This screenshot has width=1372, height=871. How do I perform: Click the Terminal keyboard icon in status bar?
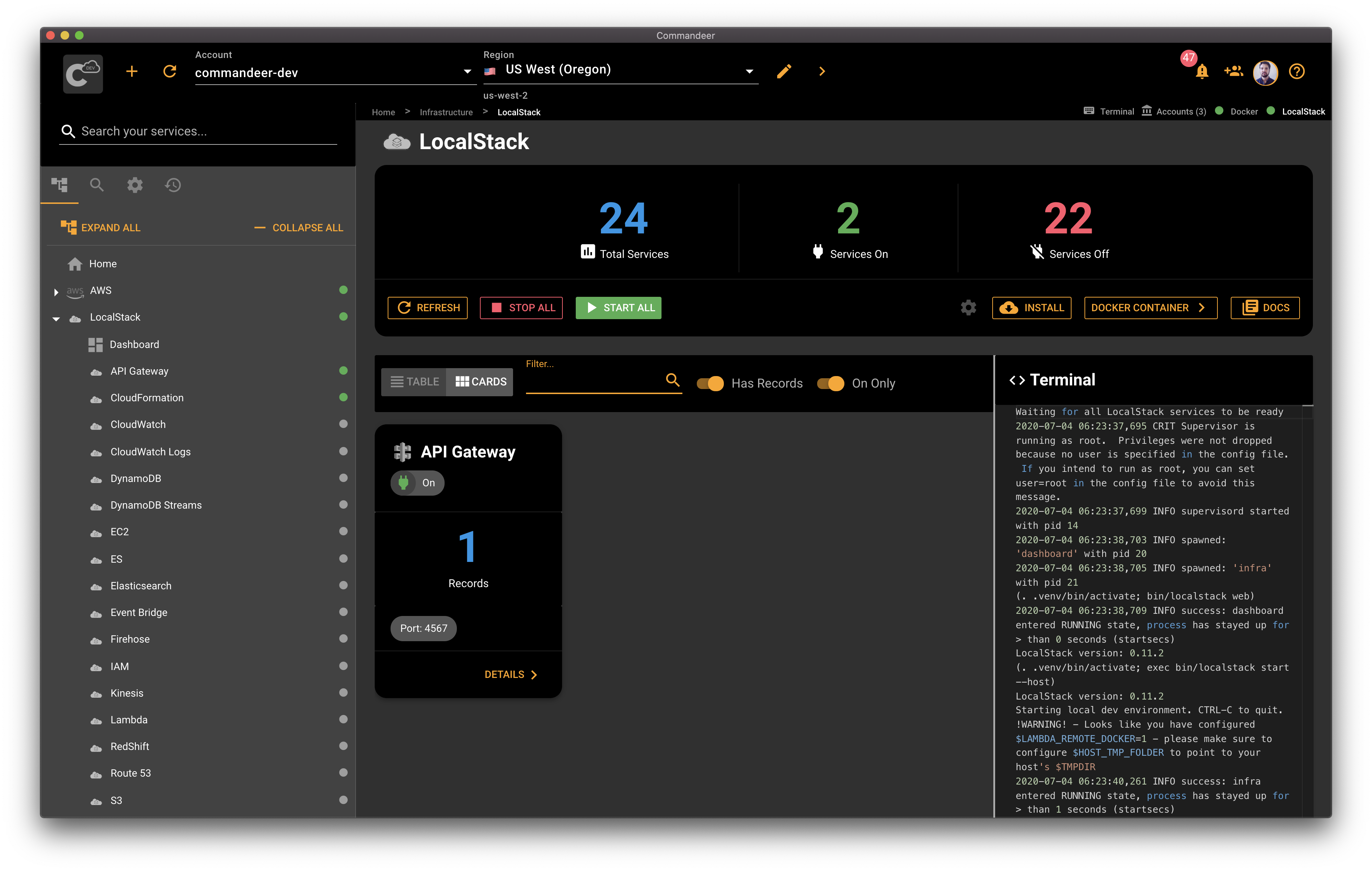[1089, 111]
